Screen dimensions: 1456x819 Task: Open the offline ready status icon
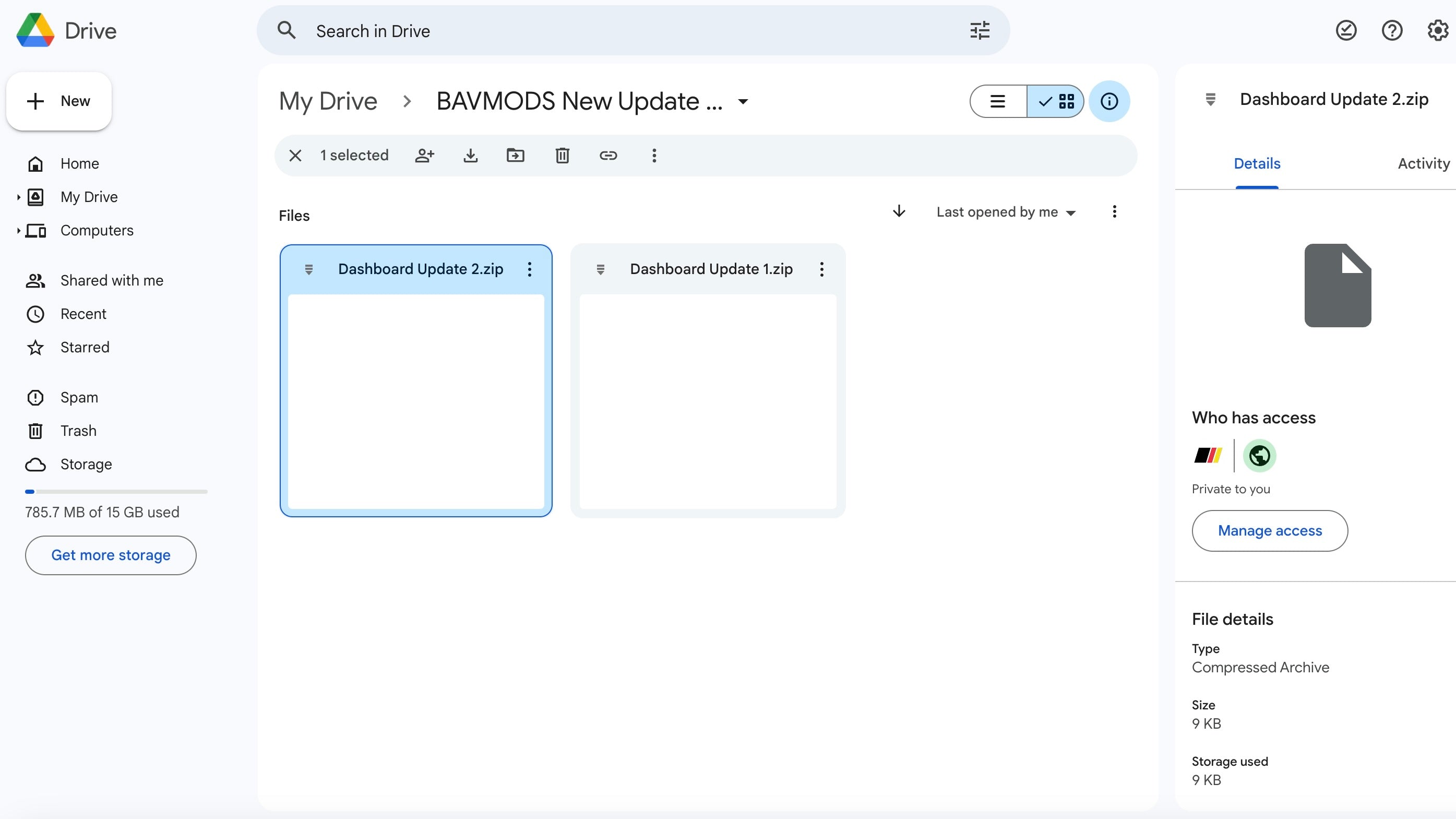click(x=1346, y=30)
